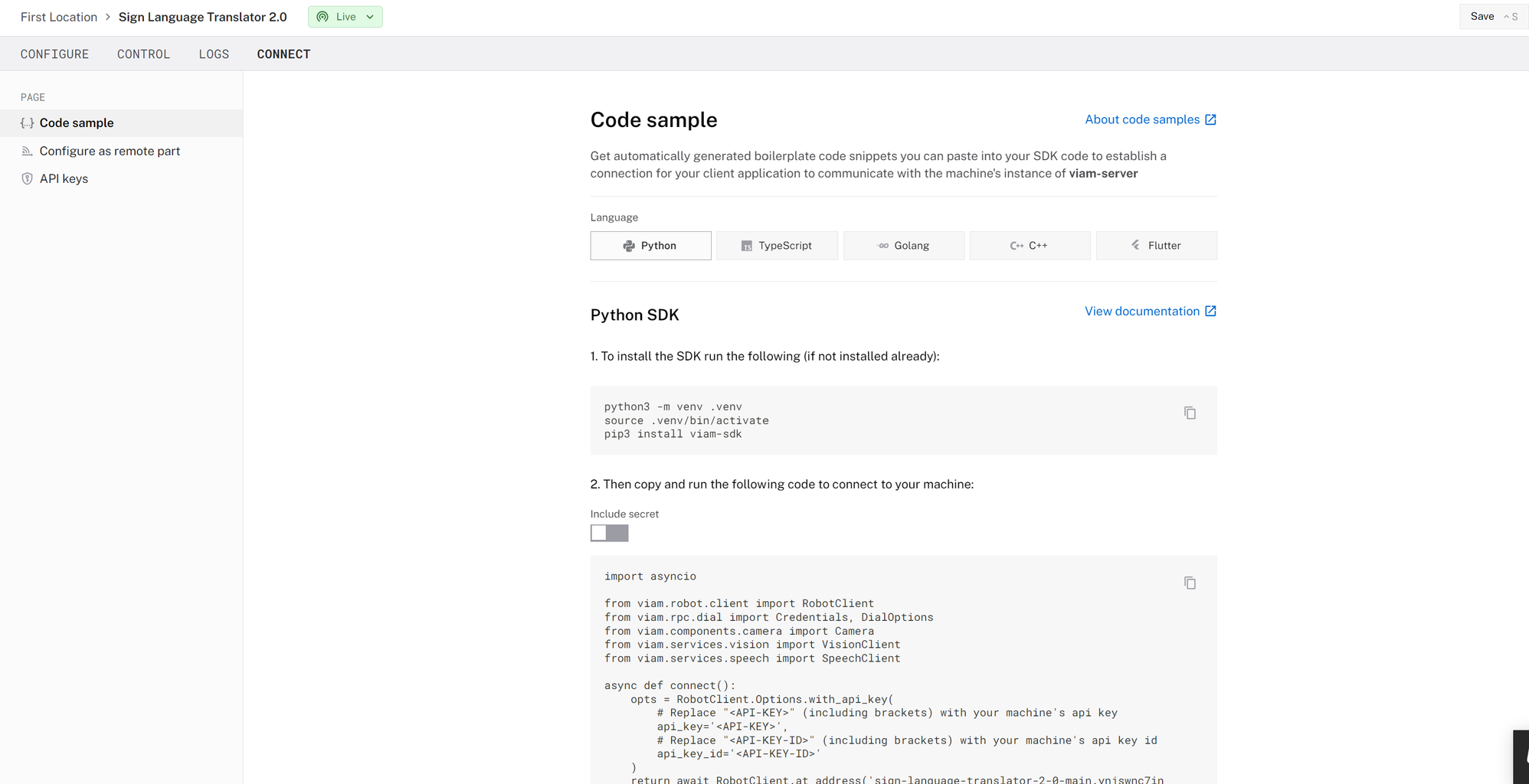This screenshot has height=784, width=1529.
Task: Navigate to First Location breadcrumb
Action: [x=59, y=17]
